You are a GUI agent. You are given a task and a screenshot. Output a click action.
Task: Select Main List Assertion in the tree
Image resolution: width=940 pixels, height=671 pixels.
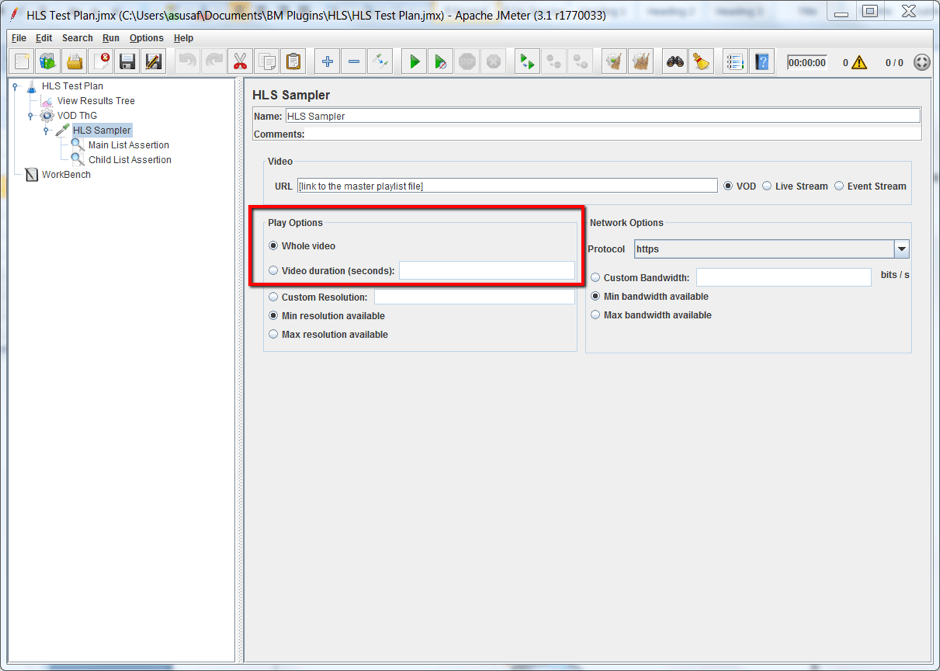129,145
